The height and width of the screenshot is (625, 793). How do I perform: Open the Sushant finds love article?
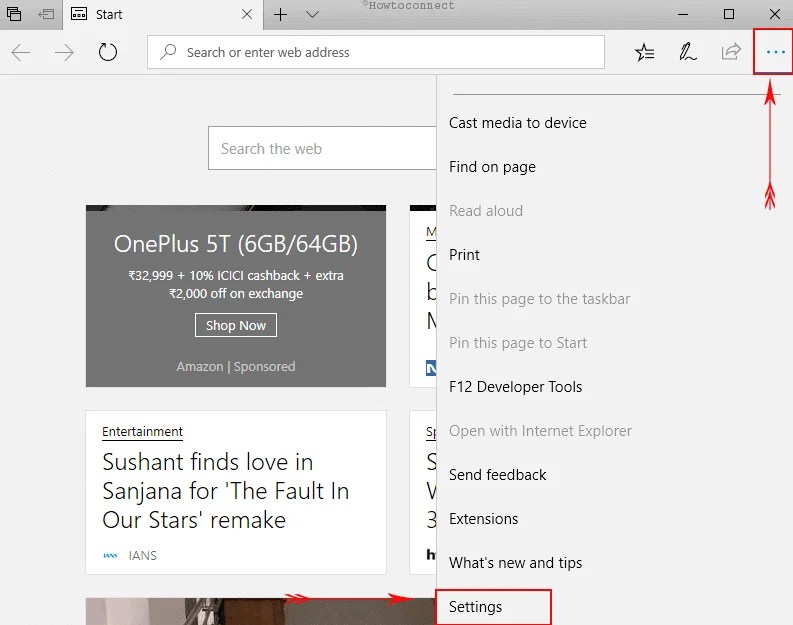point(226,491)
